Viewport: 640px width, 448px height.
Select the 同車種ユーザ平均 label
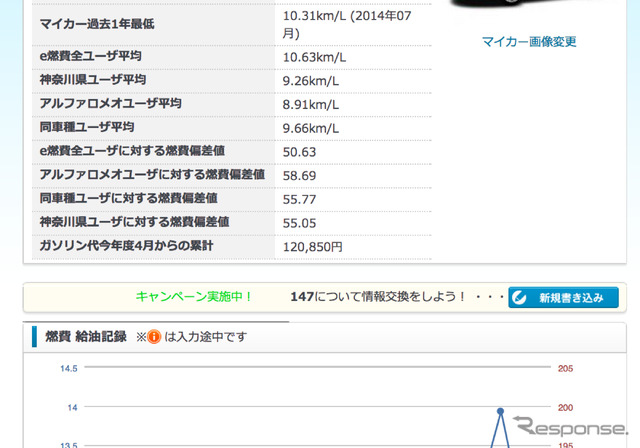pos(87,127)
